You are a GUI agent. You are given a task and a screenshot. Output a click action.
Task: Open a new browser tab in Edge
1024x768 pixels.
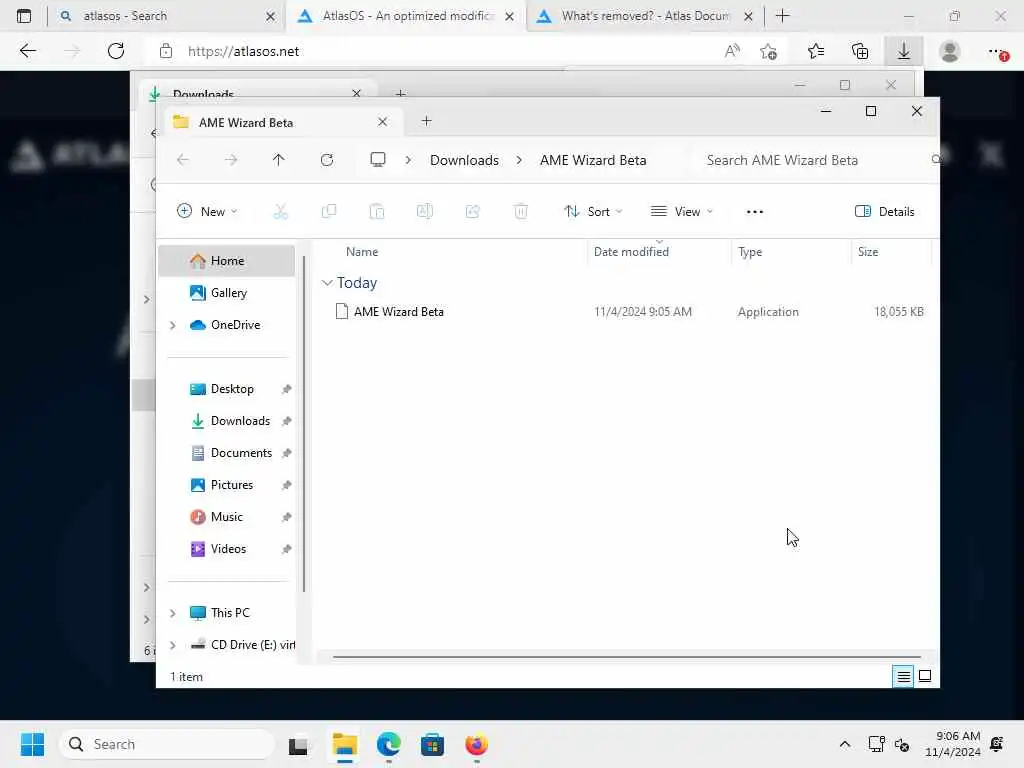[782, 16]
